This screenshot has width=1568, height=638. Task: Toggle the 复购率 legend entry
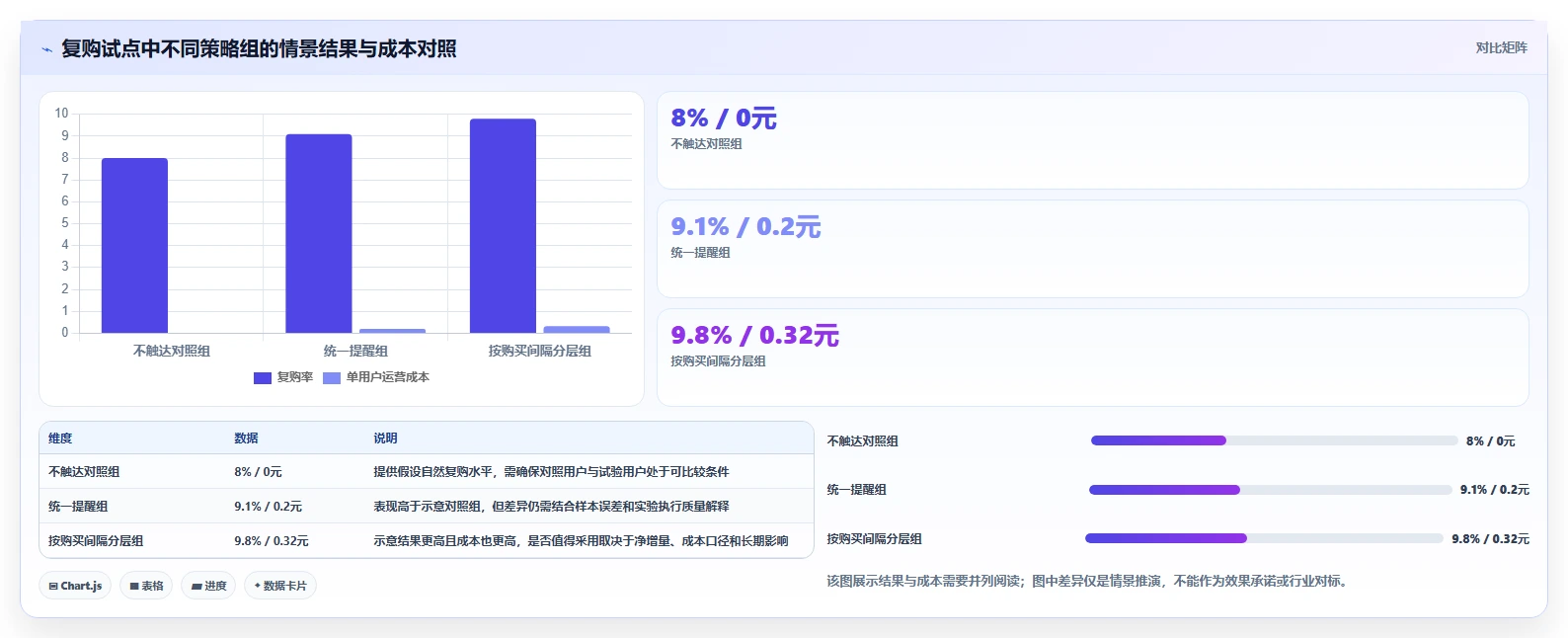[283, 377]
